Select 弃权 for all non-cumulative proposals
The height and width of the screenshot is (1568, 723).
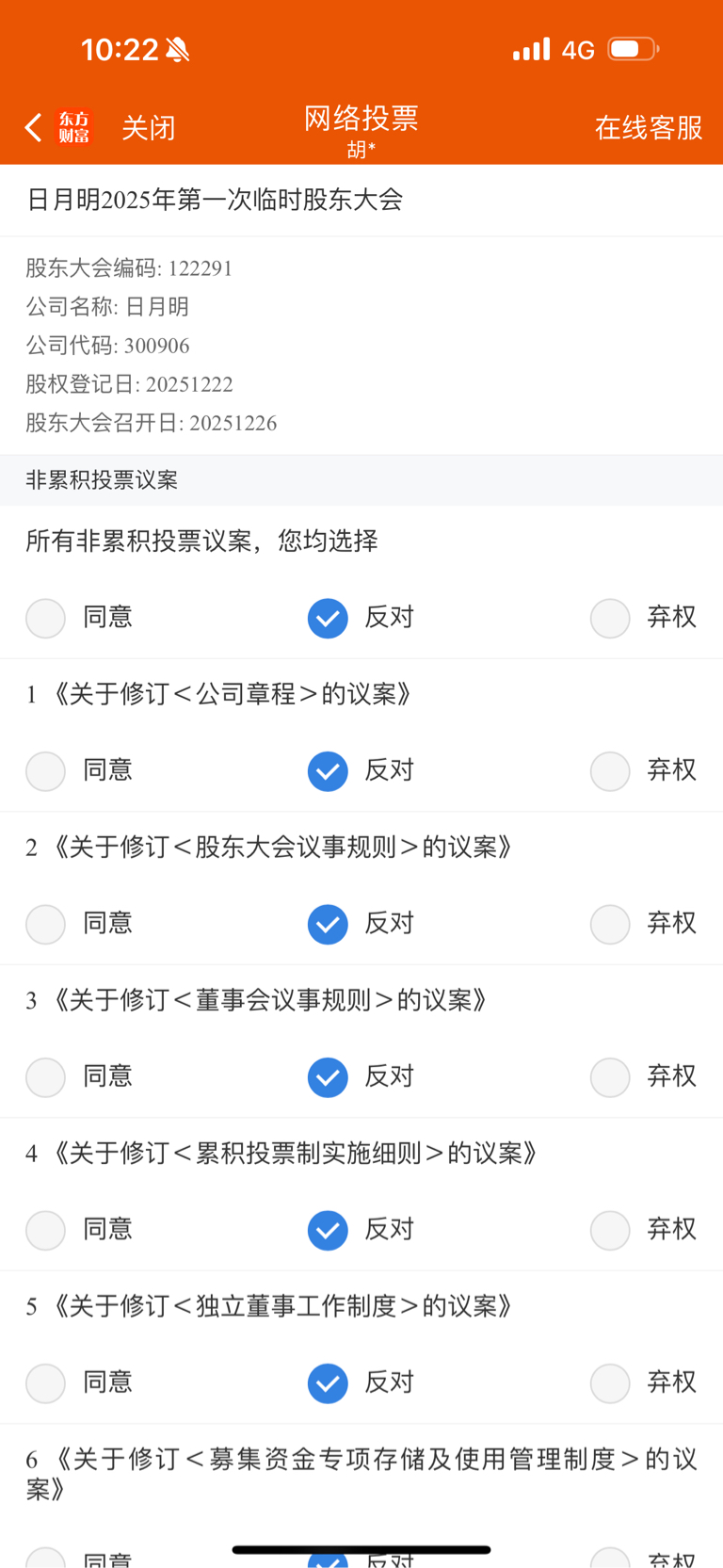coord(610,618)
